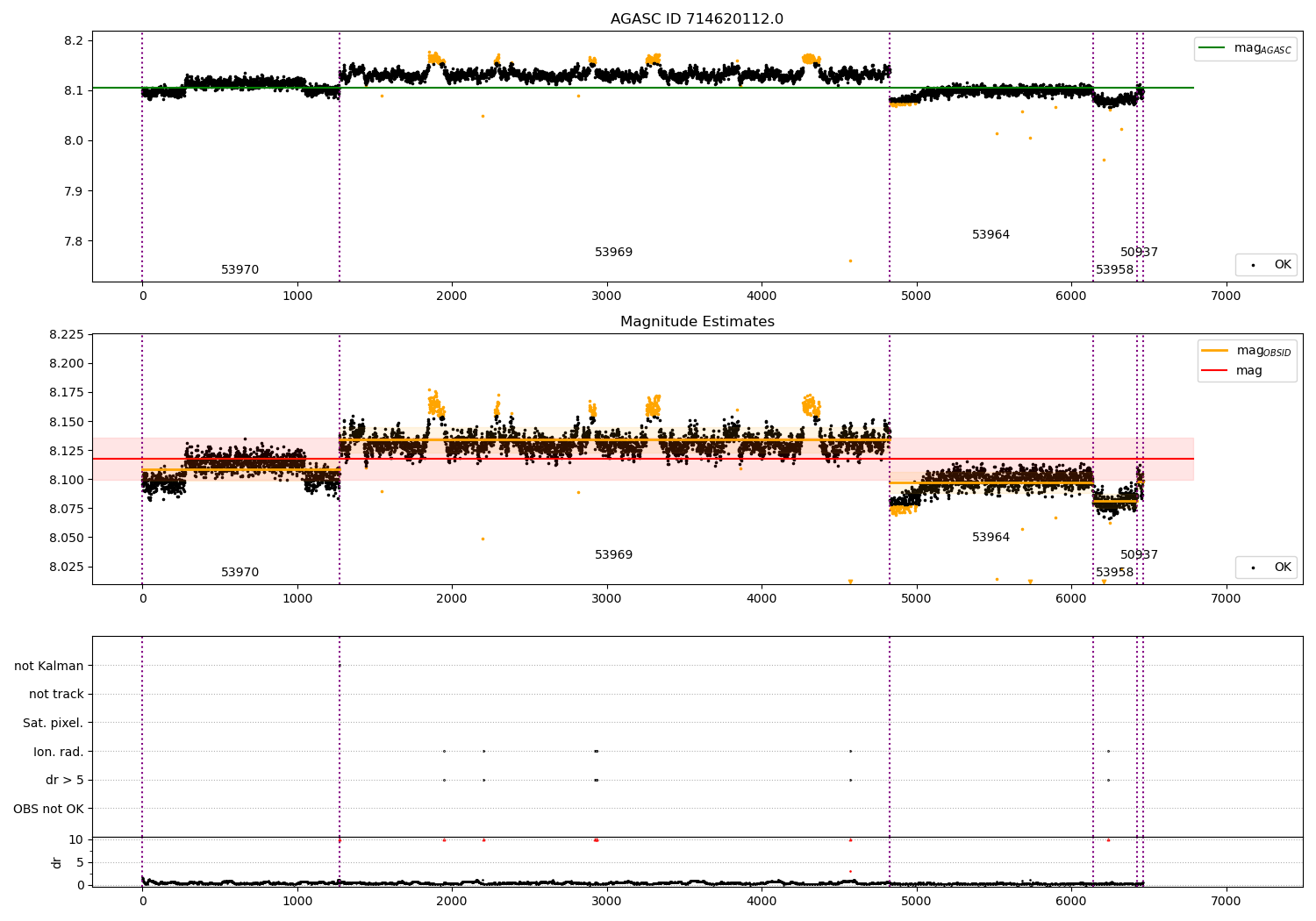1316x921 pixels.
Task: Click the orange line sample beside mag OBSID
Action: 1215,350
